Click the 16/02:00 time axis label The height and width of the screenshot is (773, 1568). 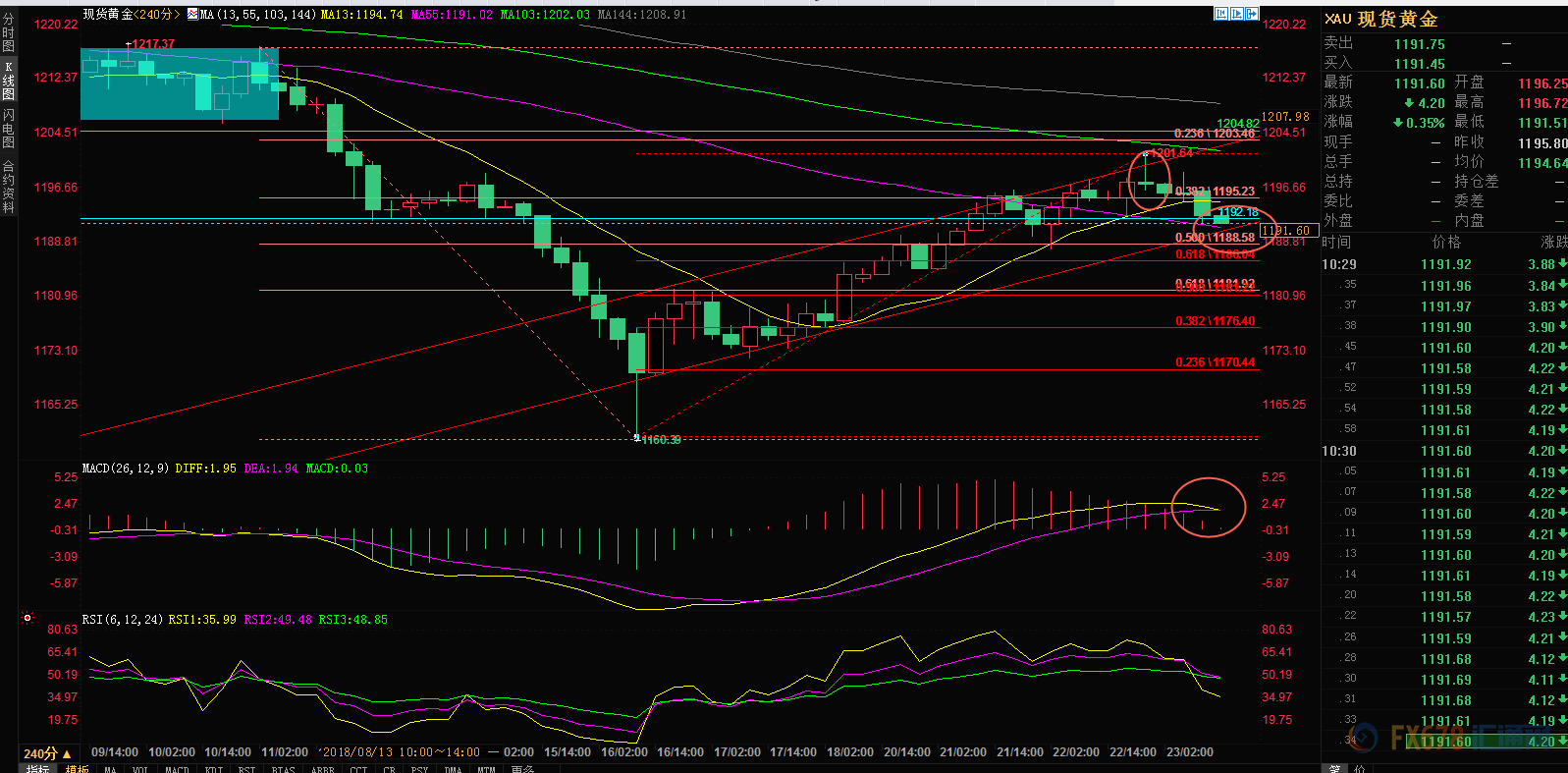coord(624,752)
